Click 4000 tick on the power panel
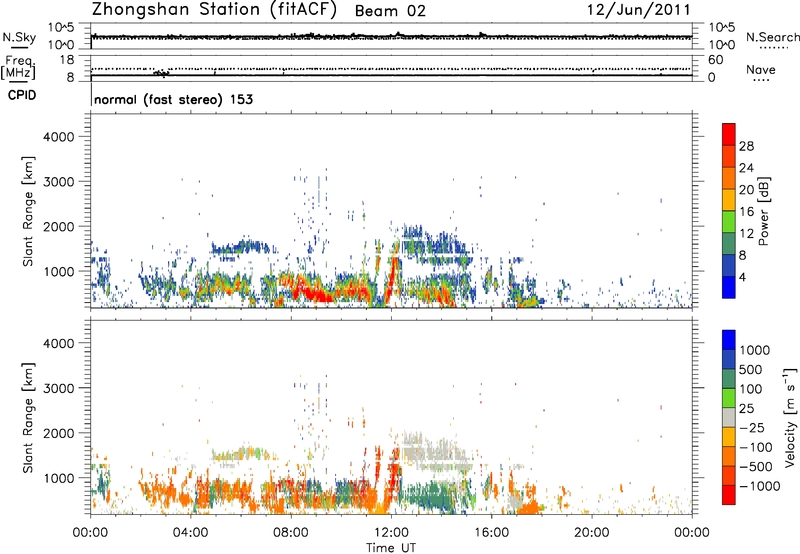800x554 pixels. tap(58, 137)
